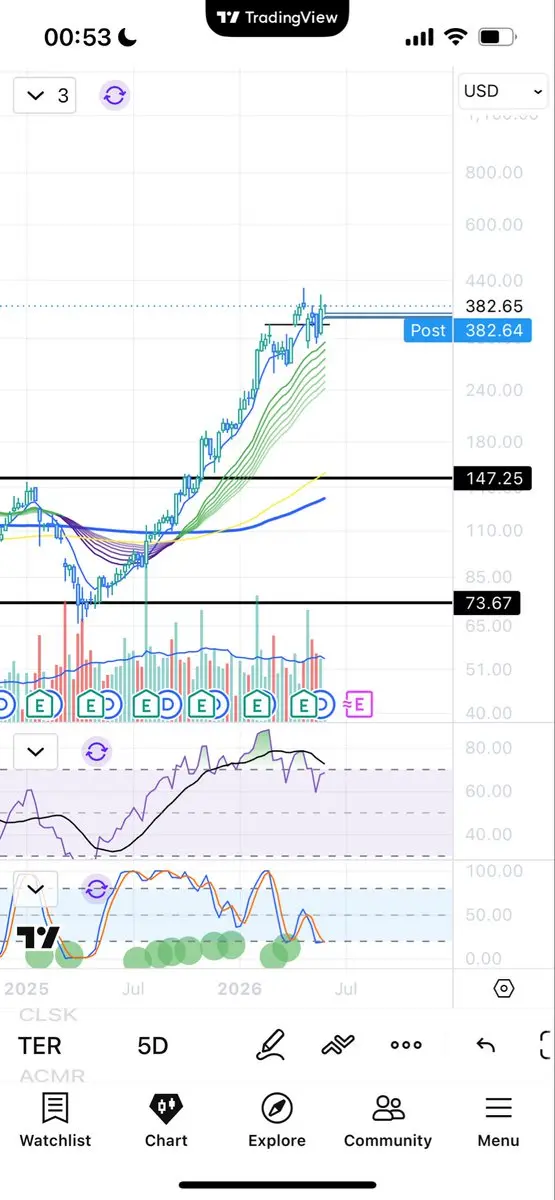Switch to the Watchlist tab
The width and height of the screenshot is (555, 1200).
point(55,1120)
